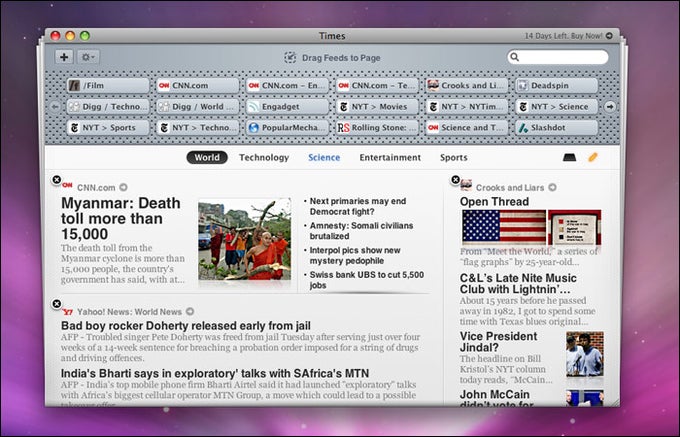Open Vice President Jindal? article
The width and height of the screenshot is (680, 437).
498,342
